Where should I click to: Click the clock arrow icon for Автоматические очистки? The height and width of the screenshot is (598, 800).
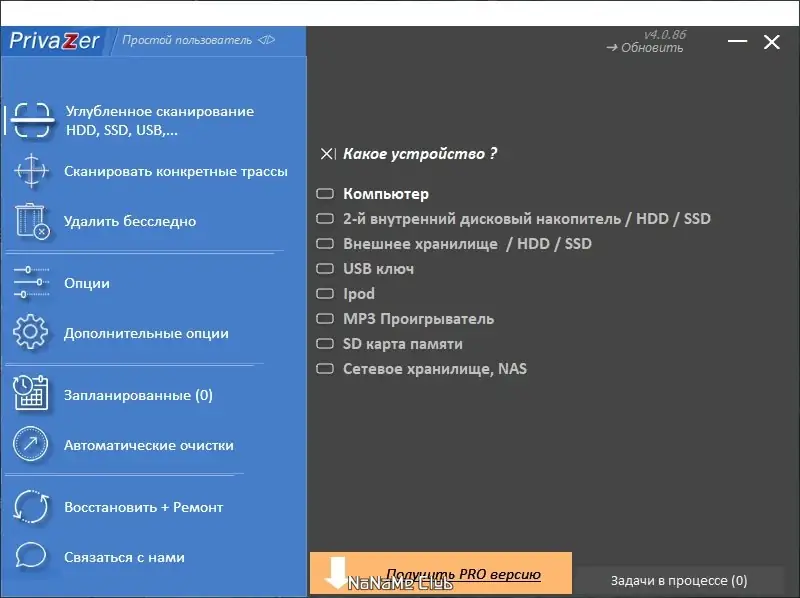[x=31, y=444]
